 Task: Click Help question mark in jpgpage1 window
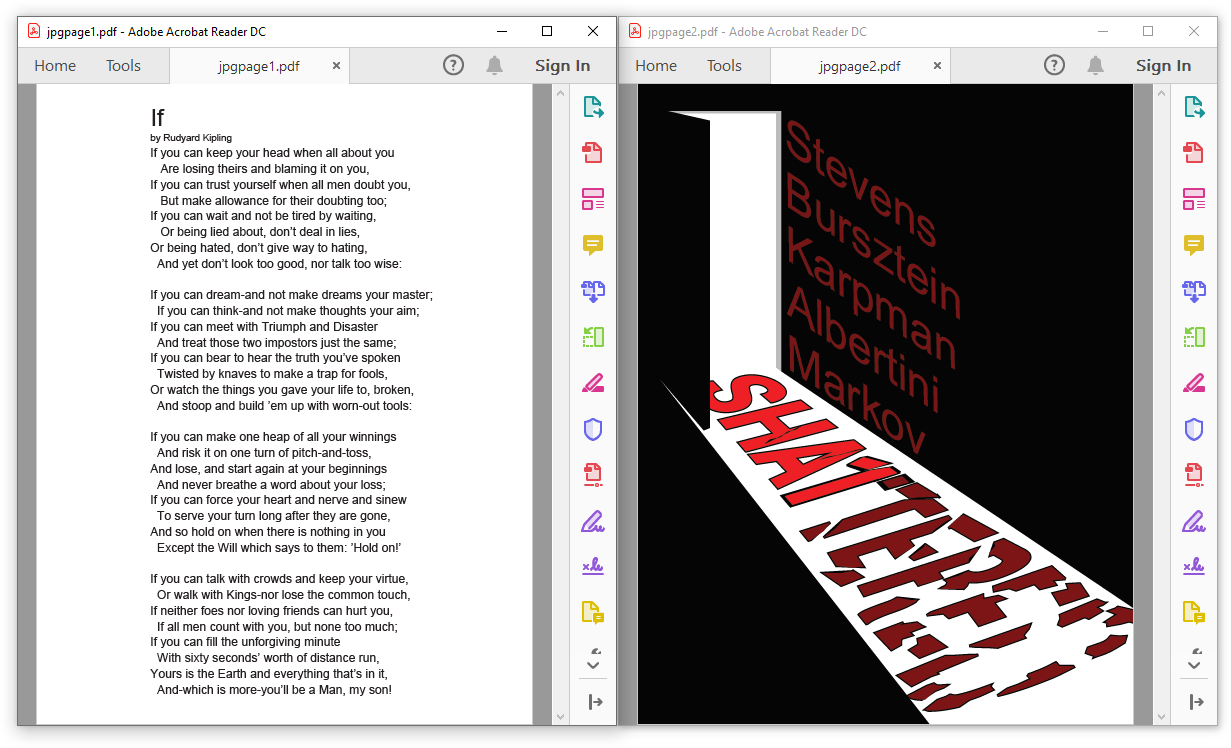(x=453, y=66)
